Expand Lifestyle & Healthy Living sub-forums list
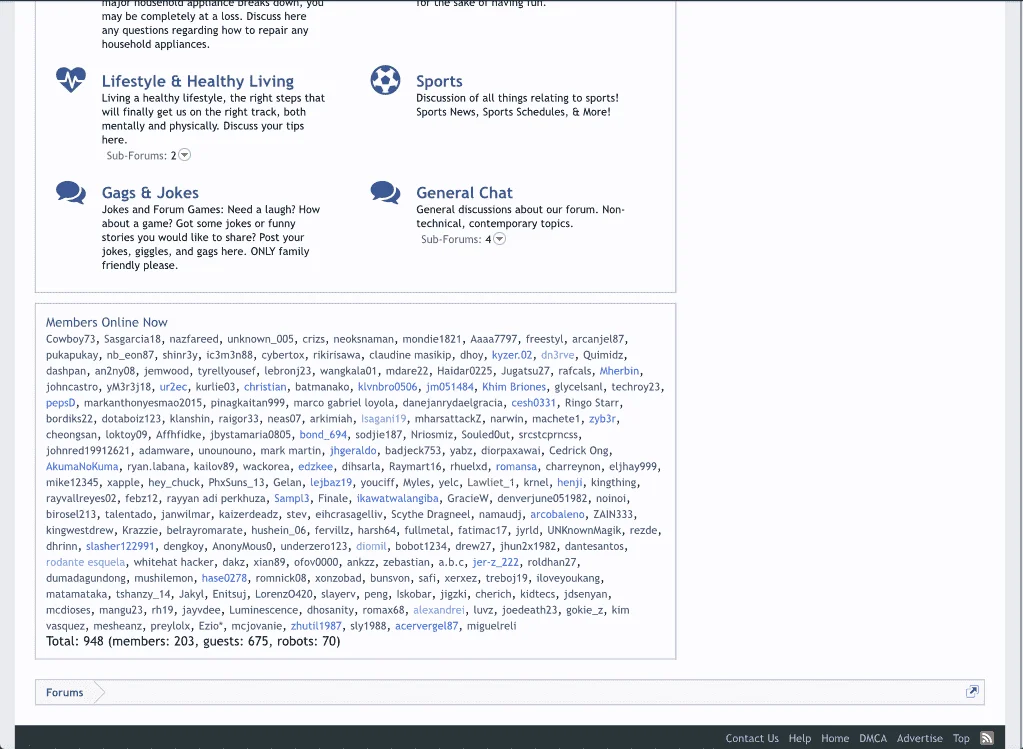Image resolution: width=1023 pixels, height=749 pixels. (x=185, y=155)
